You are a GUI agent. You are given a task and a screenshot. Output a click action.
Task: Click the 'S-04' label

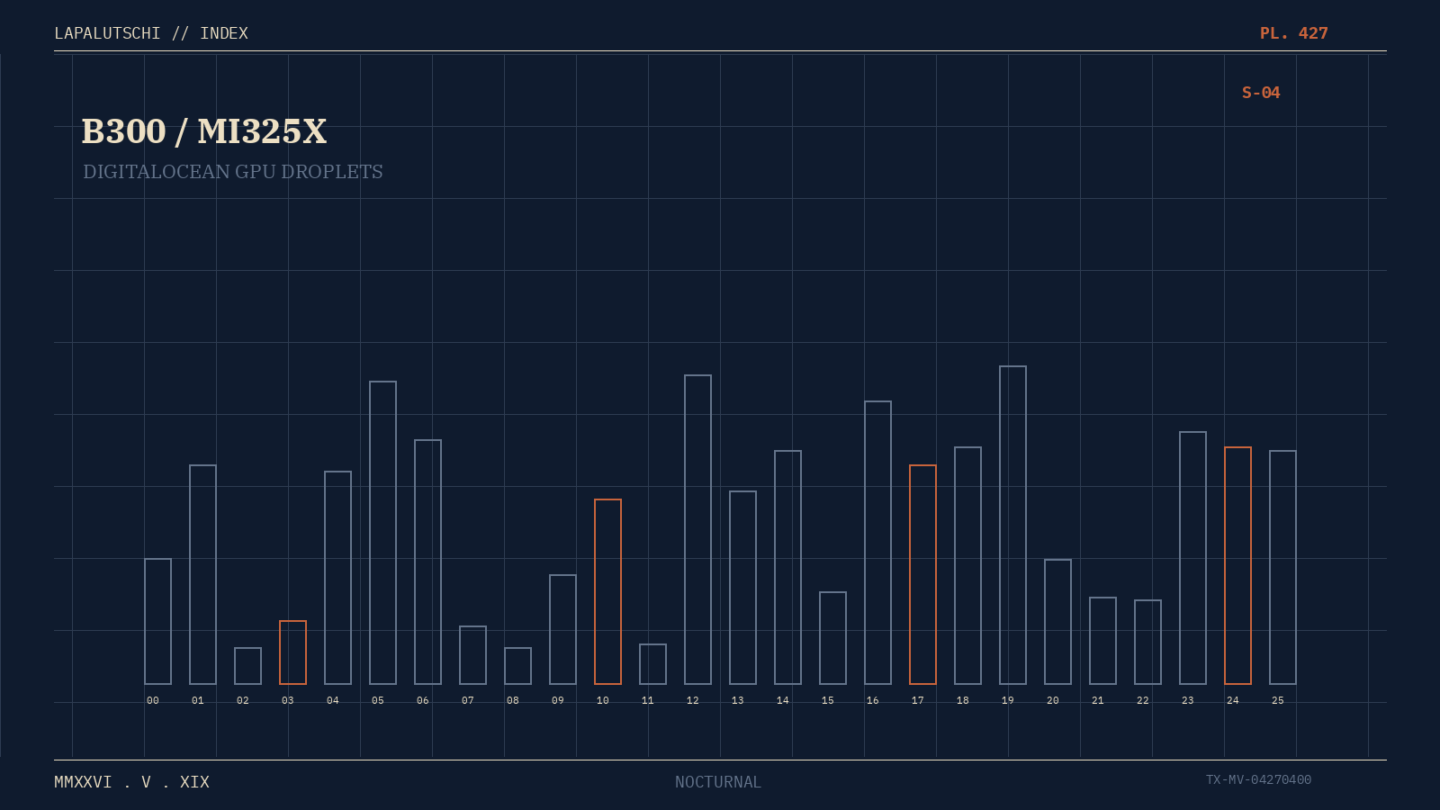pos(1261,93)
